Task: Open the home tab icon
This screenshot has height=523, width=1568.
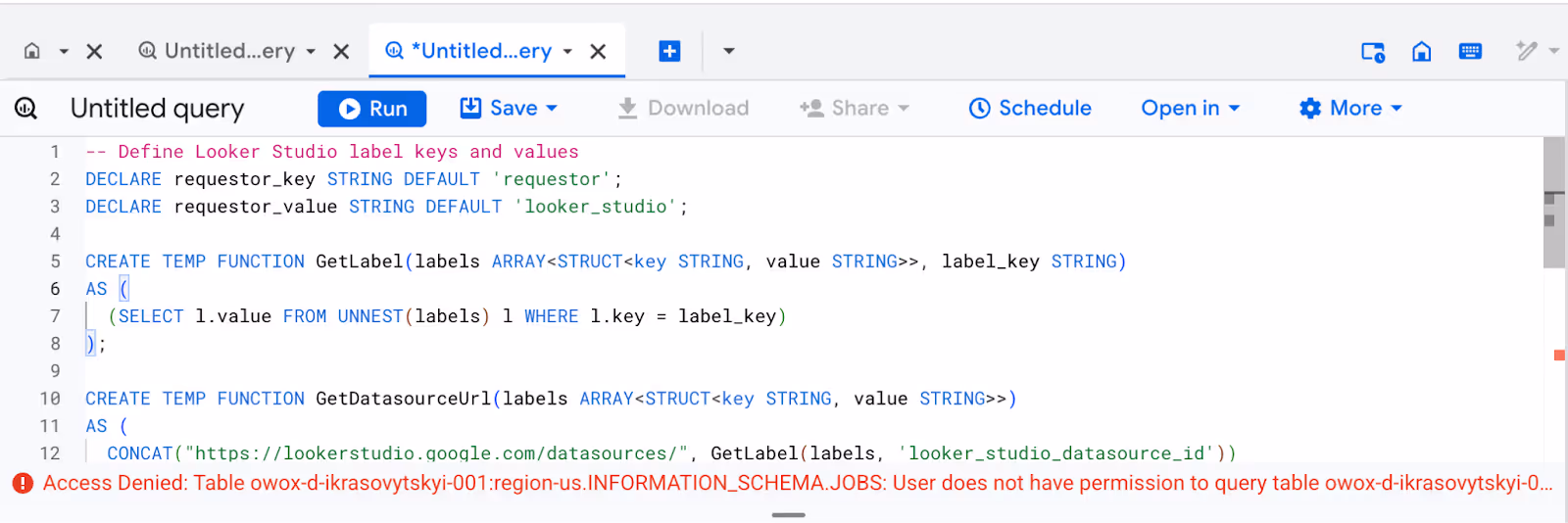Action: 32,51
